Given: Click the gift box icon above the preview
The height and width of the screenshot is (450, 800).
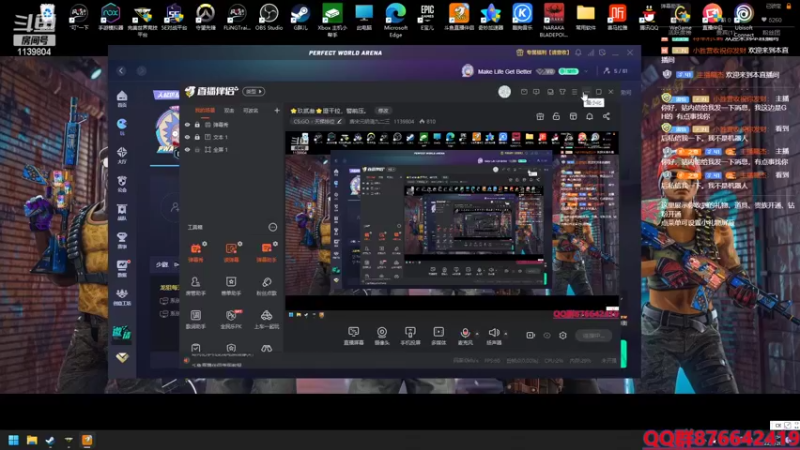Looking at the screenshot, I should tap(540, 116).
